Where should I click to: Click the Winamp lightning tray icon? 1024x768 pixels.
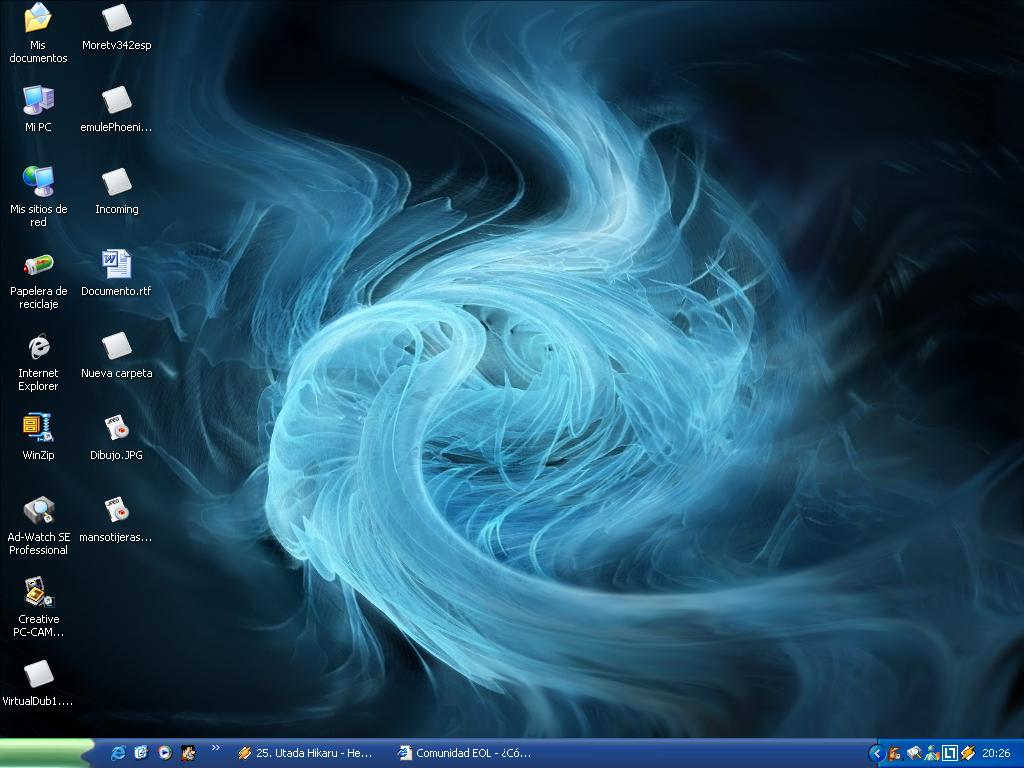(968, 753)
